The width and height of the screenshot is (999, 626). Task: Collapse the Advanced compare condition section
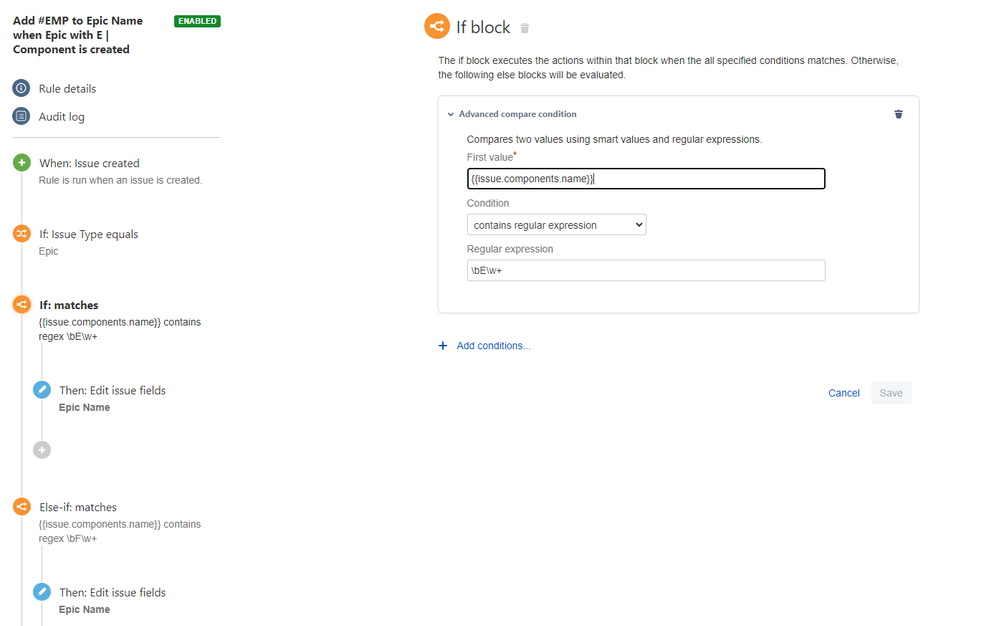[451, 114]
